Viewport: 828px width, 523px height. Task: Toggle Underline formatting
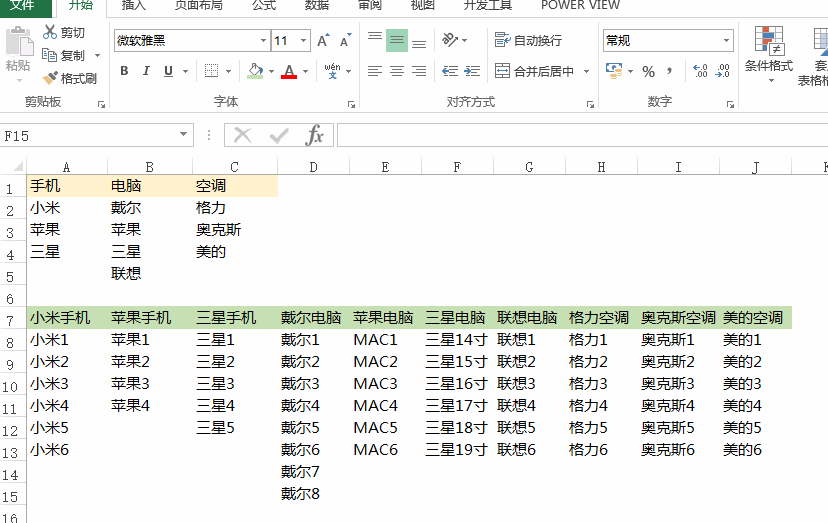point(168,71)
